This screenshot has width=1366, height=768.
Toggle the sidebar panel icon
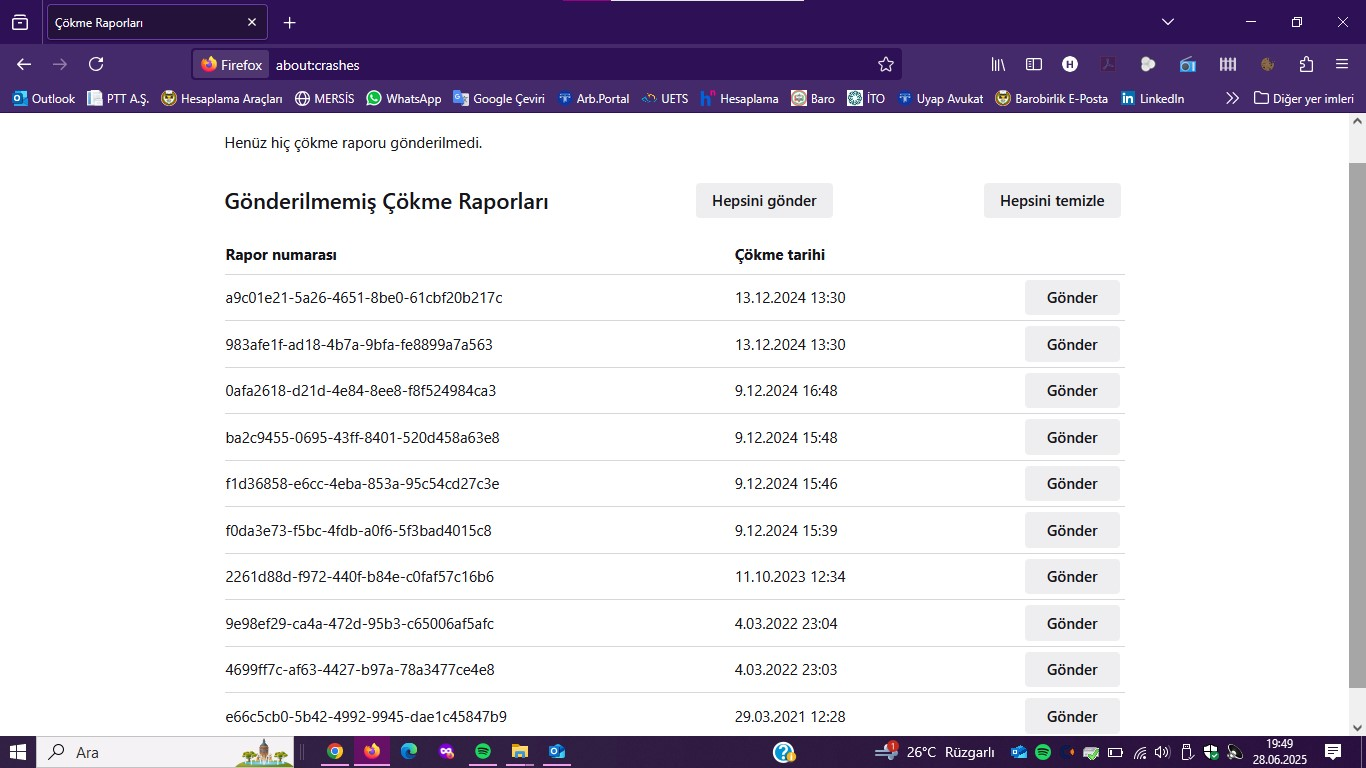(x=1034, y=64)
